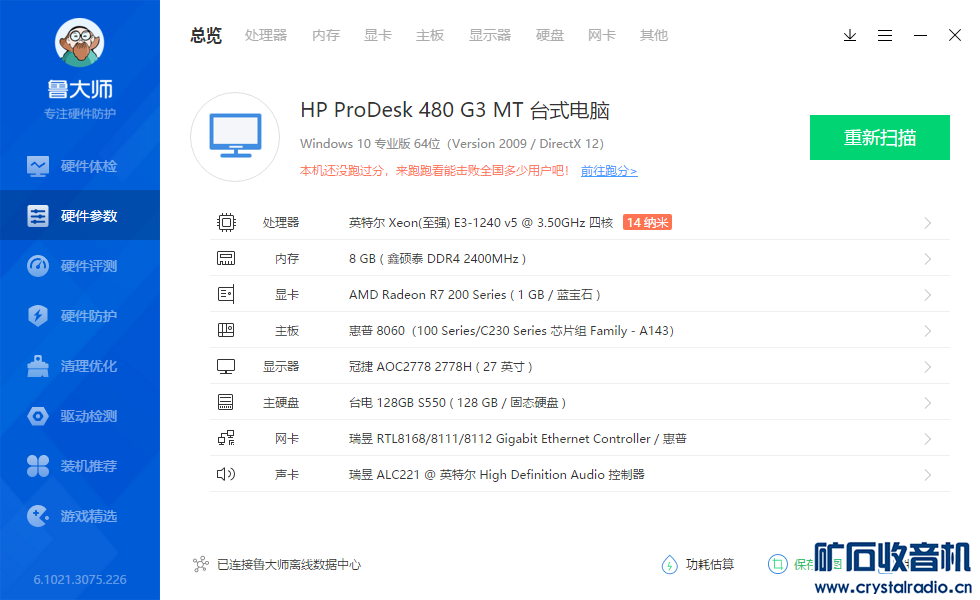
Task: Follow the 前往跑分 link
Action: (609, 171)
